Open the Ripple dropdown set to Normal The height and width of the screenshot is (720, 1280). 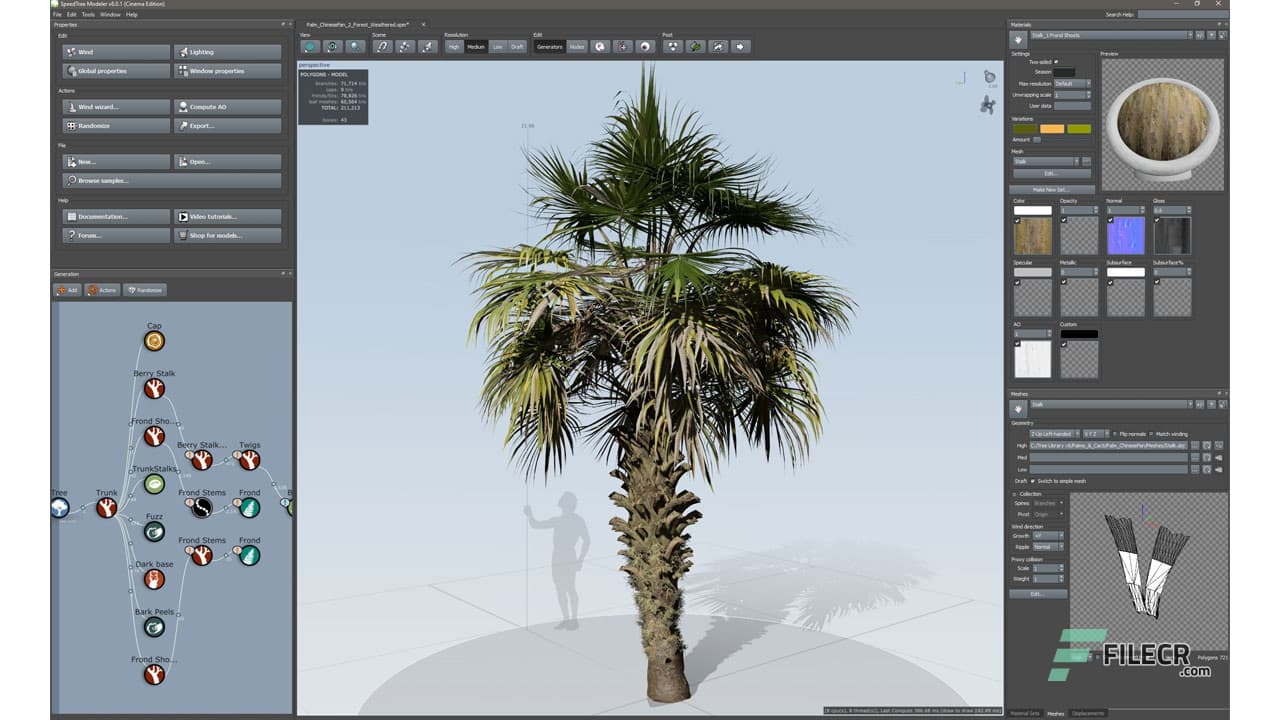(x=1046, y=546)
